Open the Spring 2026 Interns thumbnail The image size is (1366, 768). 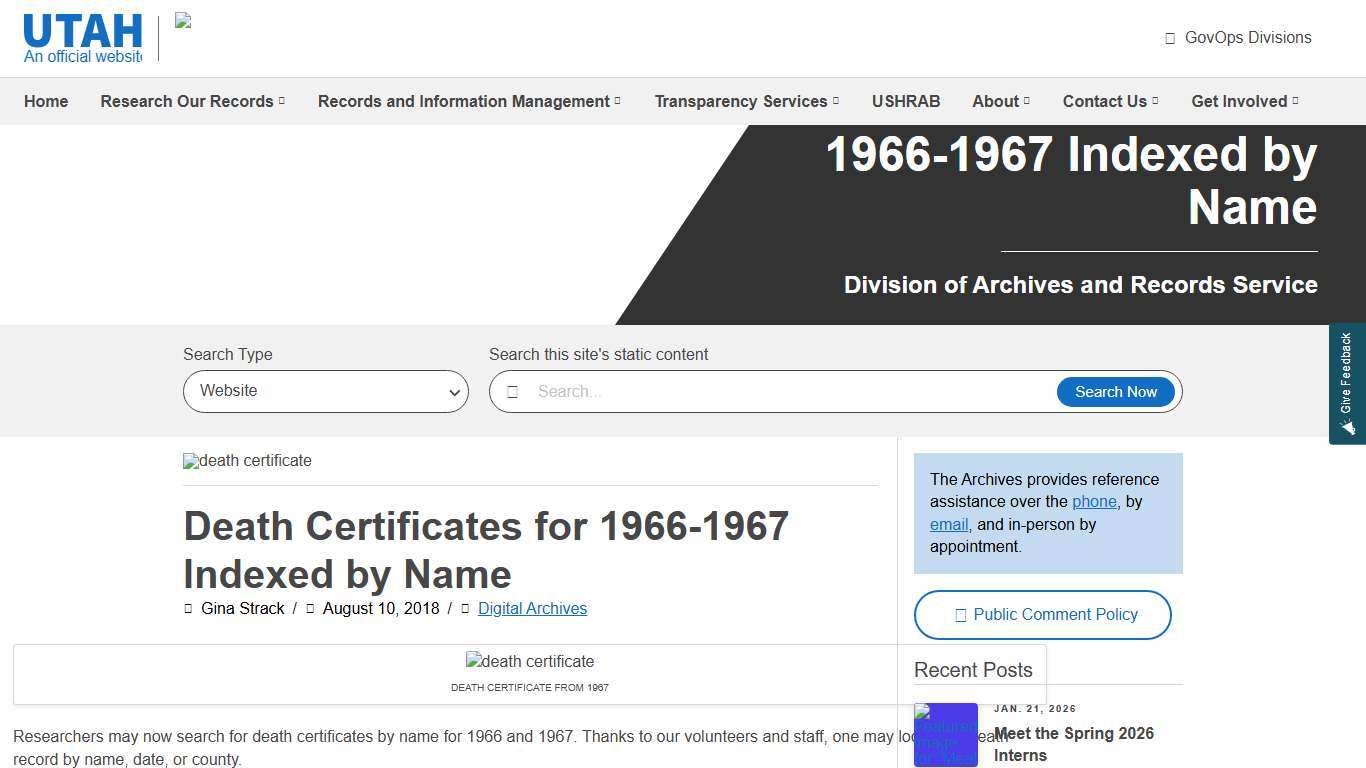click(x=945, y=734)
